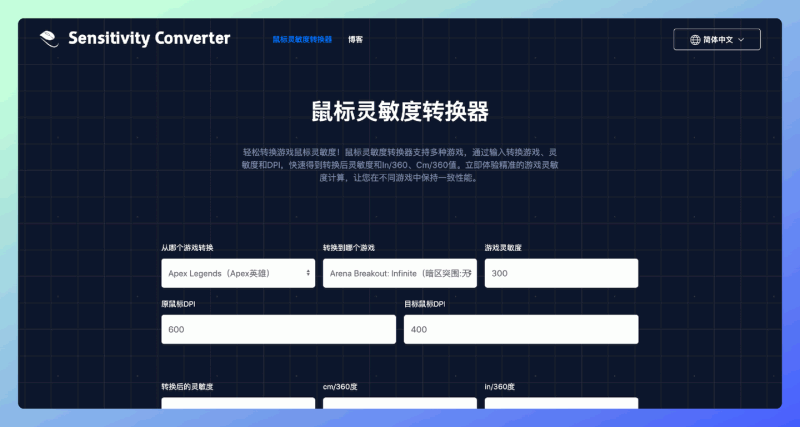Click the globe icon in language button
Image resolution: width=800 pixels, height=427 pixels.
[x=695, y=40]
